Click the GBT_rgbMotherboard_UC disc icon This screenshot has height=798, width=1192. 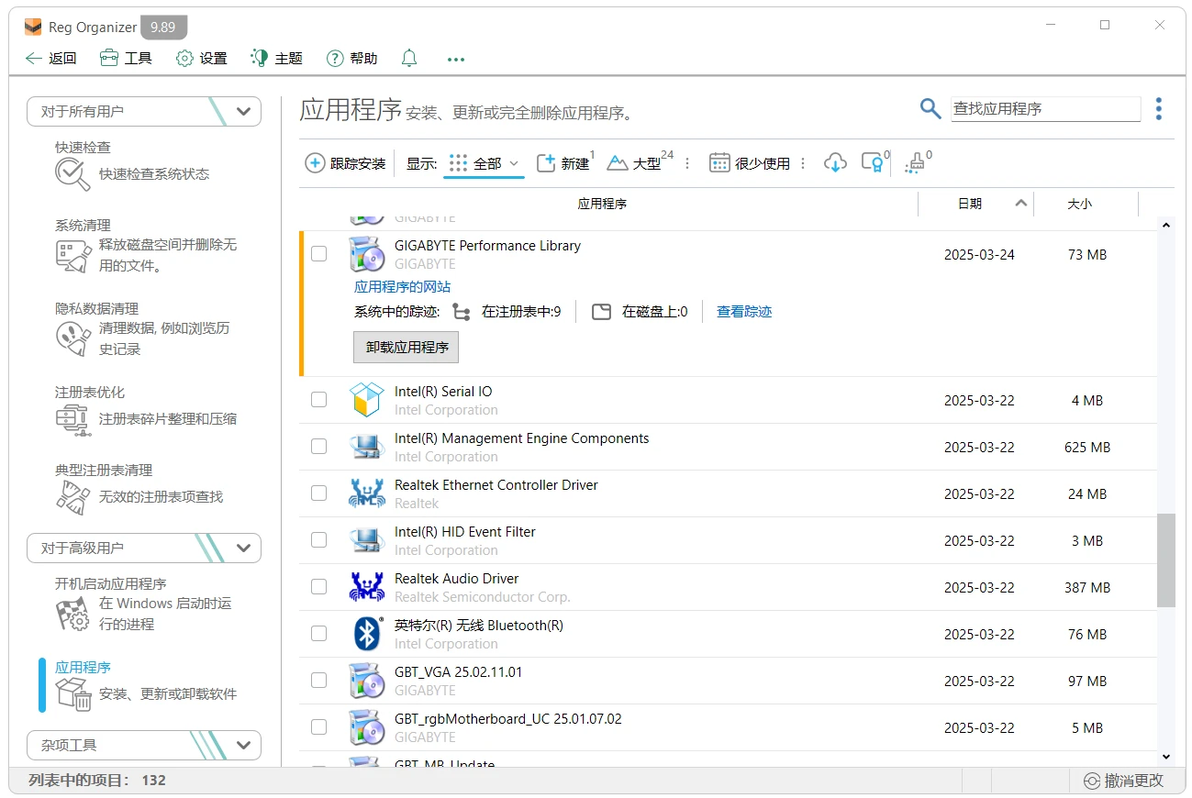[x=366, y=727]
